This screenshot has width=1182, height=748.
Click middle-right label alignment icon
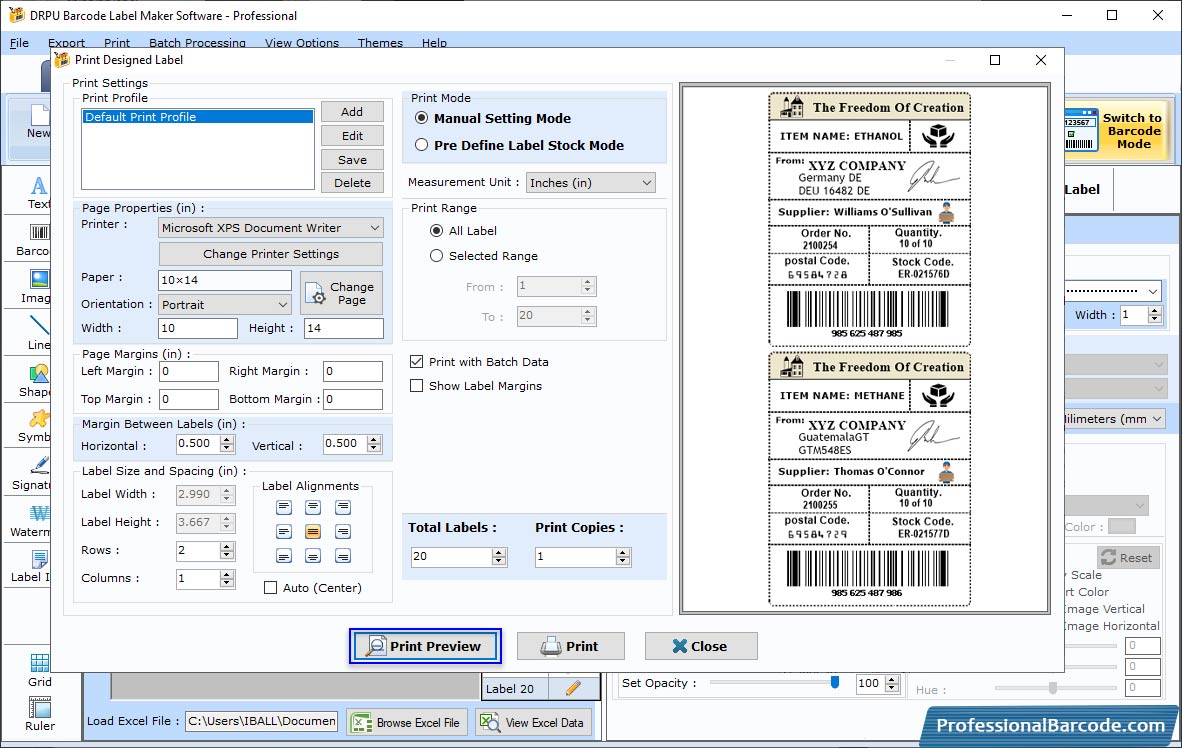[342, 532]
